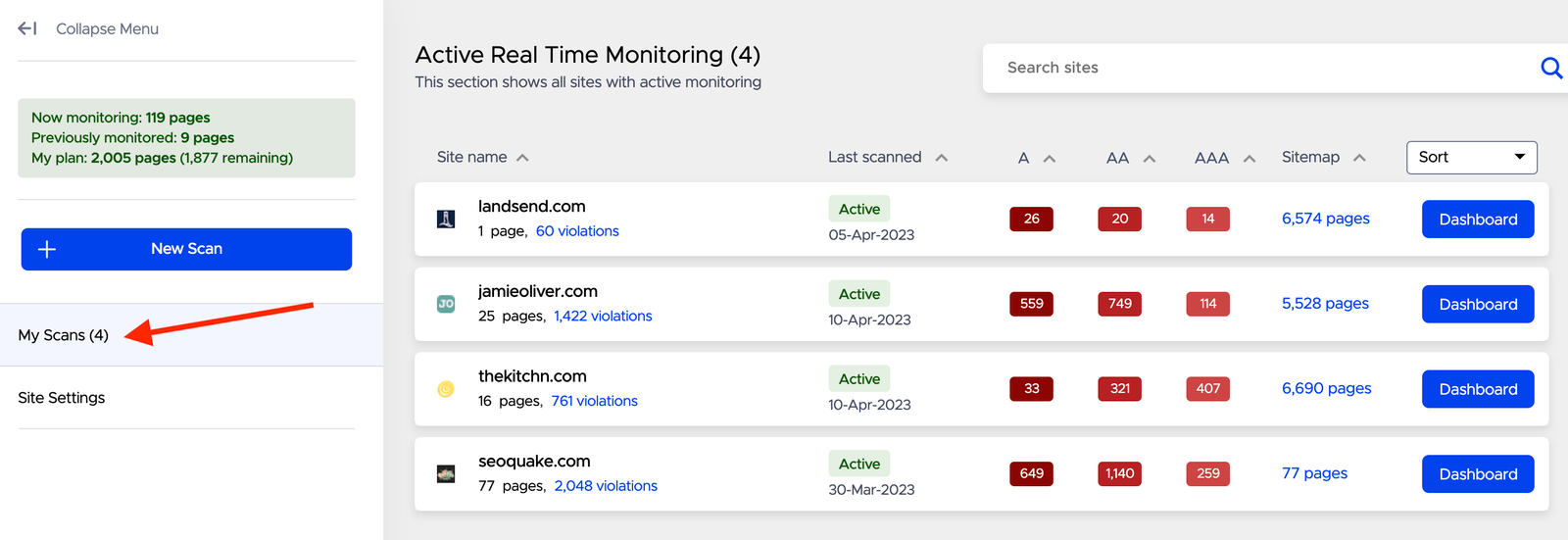Open Site Settings in sidebar

(62, 398)
